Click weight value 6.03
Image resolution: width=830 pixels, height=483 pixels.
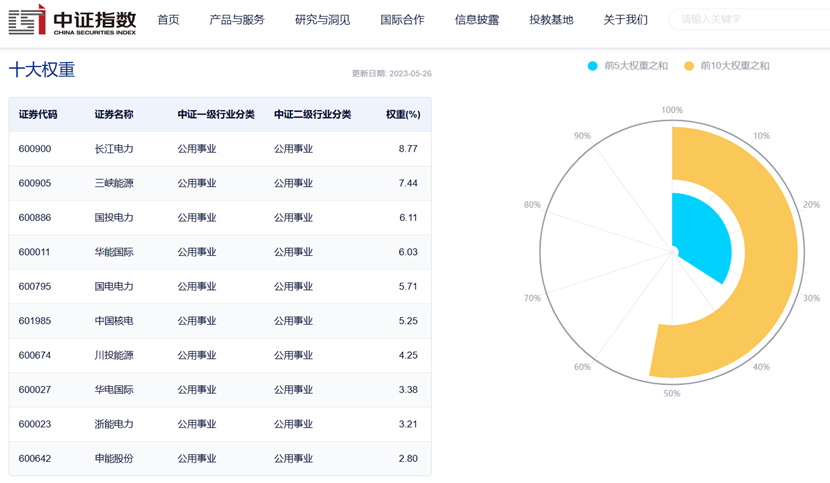click(x=408, y=252)
